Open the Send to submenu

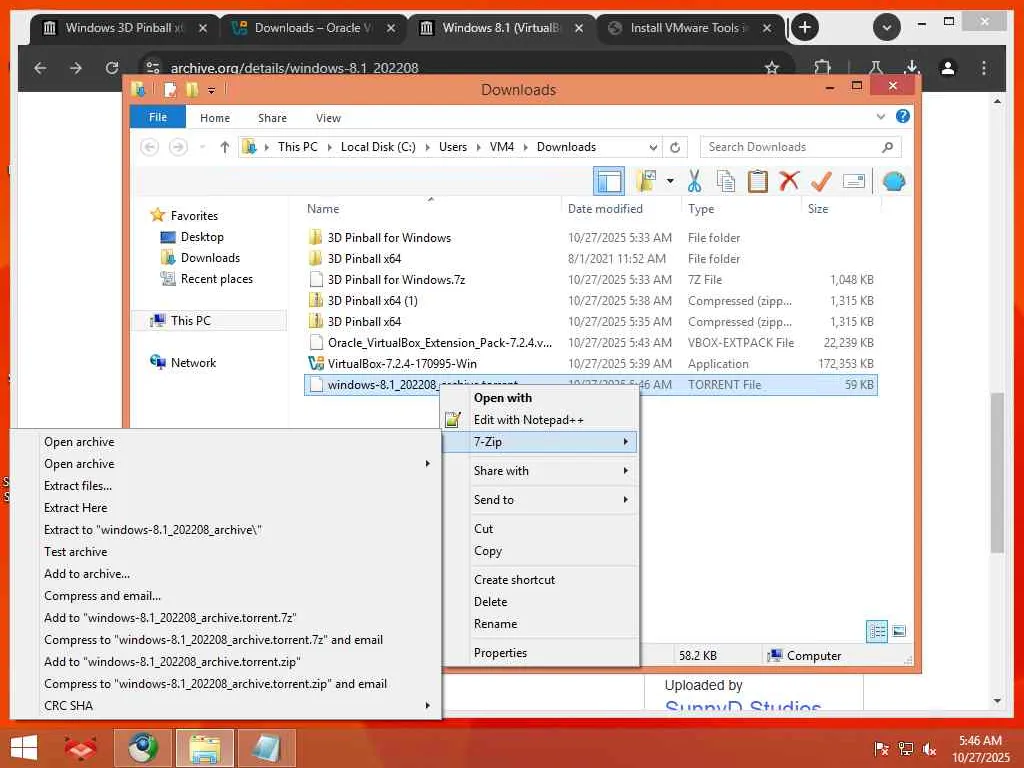[x=541, y=500]
